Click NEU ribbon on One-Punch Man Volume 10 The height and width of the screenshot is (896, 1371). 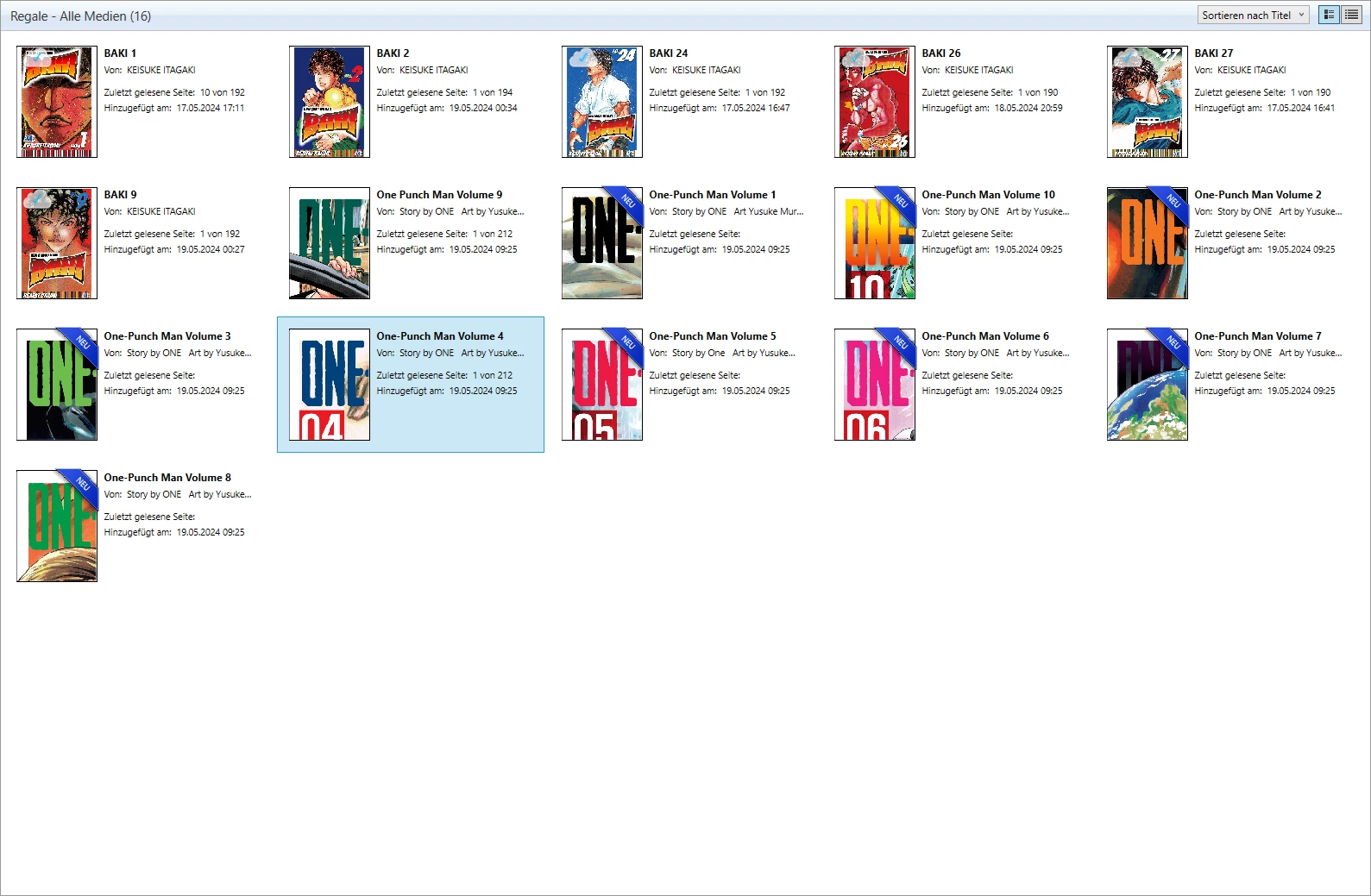tap(899, 203)
